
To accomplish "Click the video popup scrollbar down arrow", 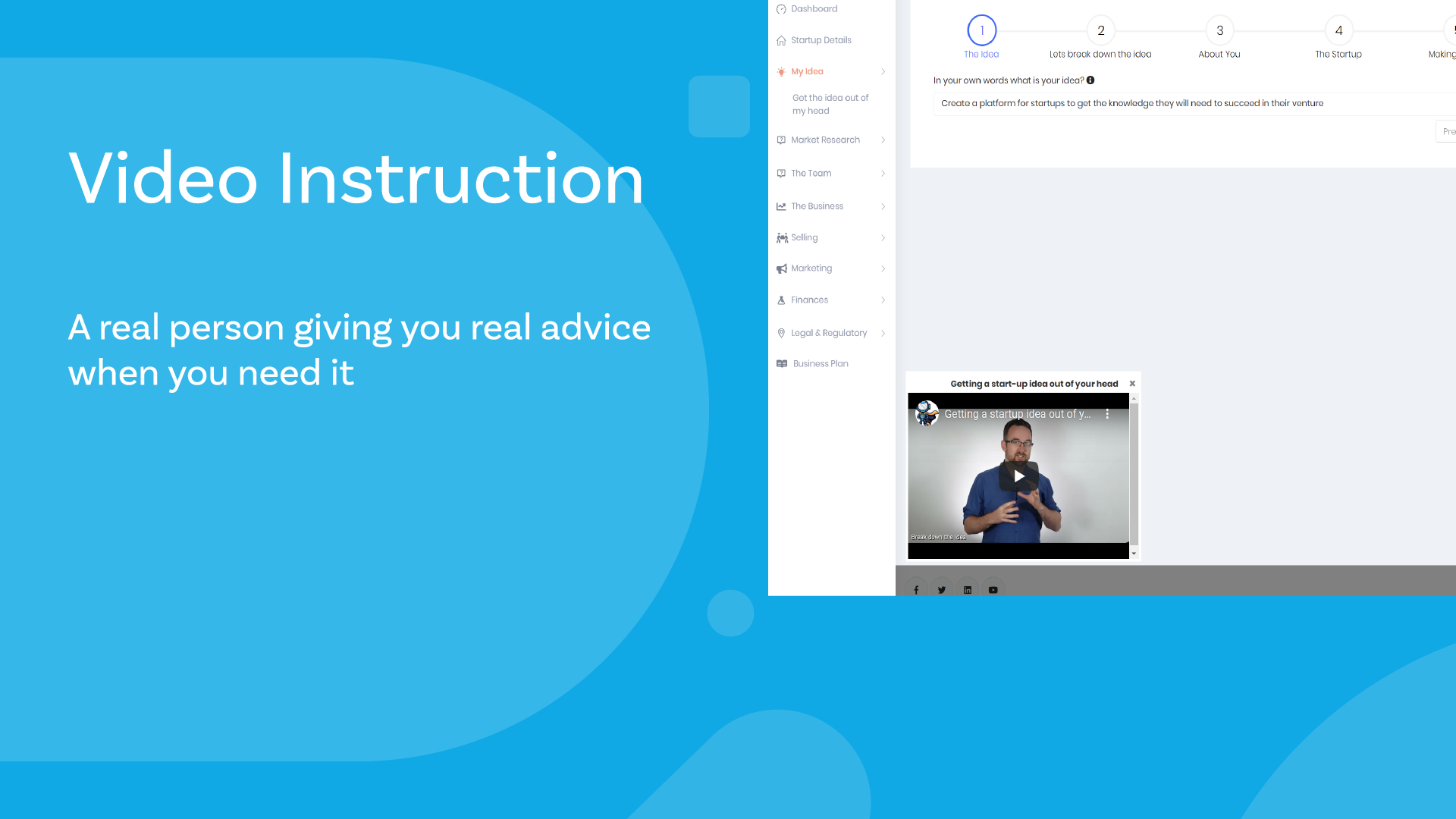I will point(1134,554).
